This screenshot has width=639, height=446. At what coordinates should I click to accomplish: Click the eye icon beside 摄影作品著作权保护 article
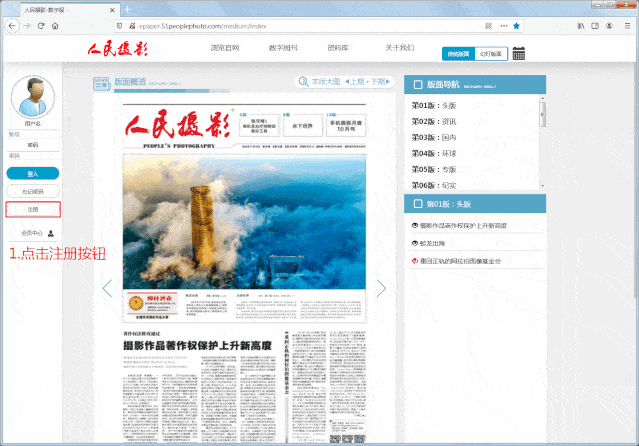point(415,225)
